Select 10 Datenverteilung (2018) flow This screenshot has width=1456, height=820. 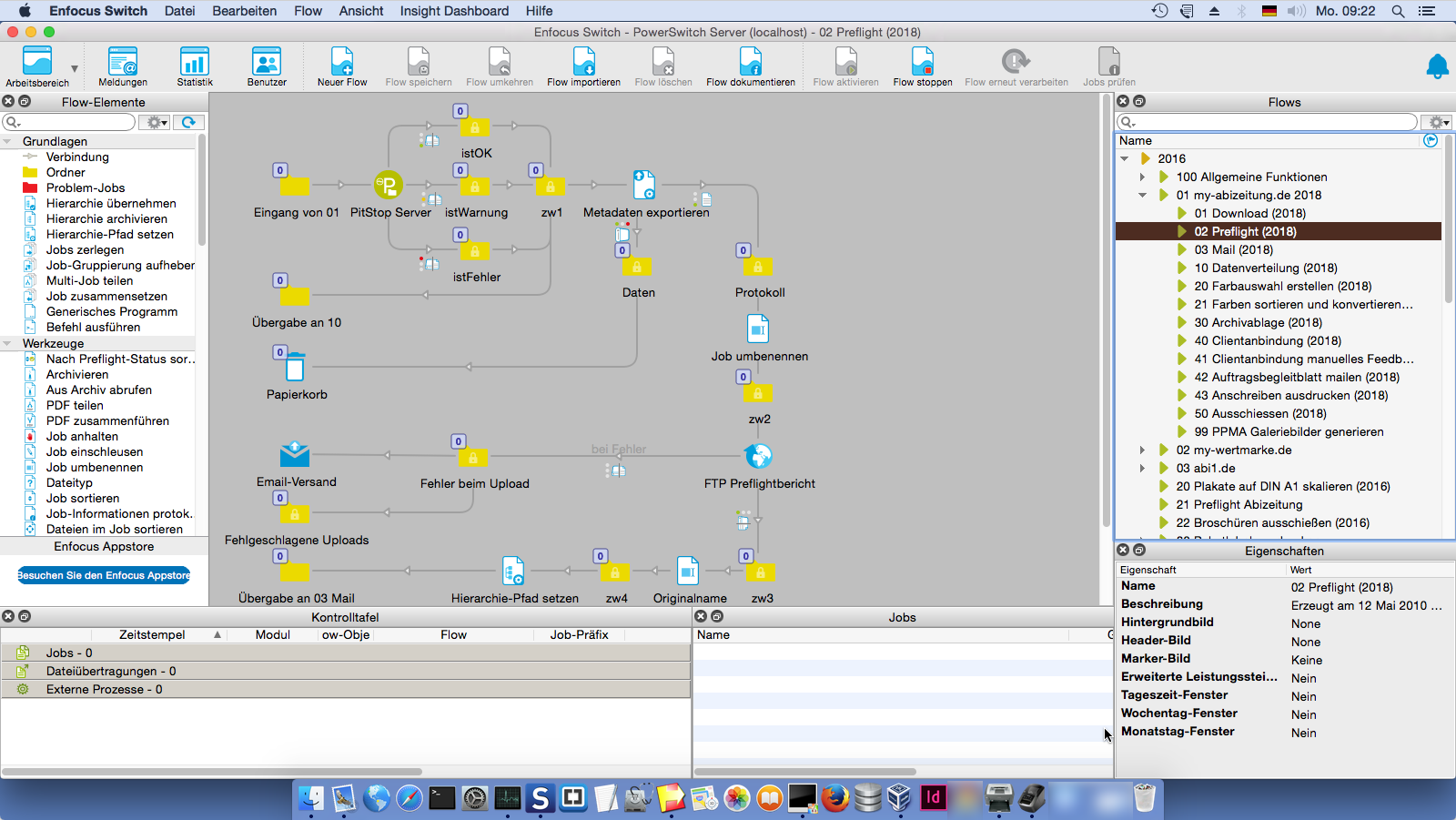pos(1265,268)
